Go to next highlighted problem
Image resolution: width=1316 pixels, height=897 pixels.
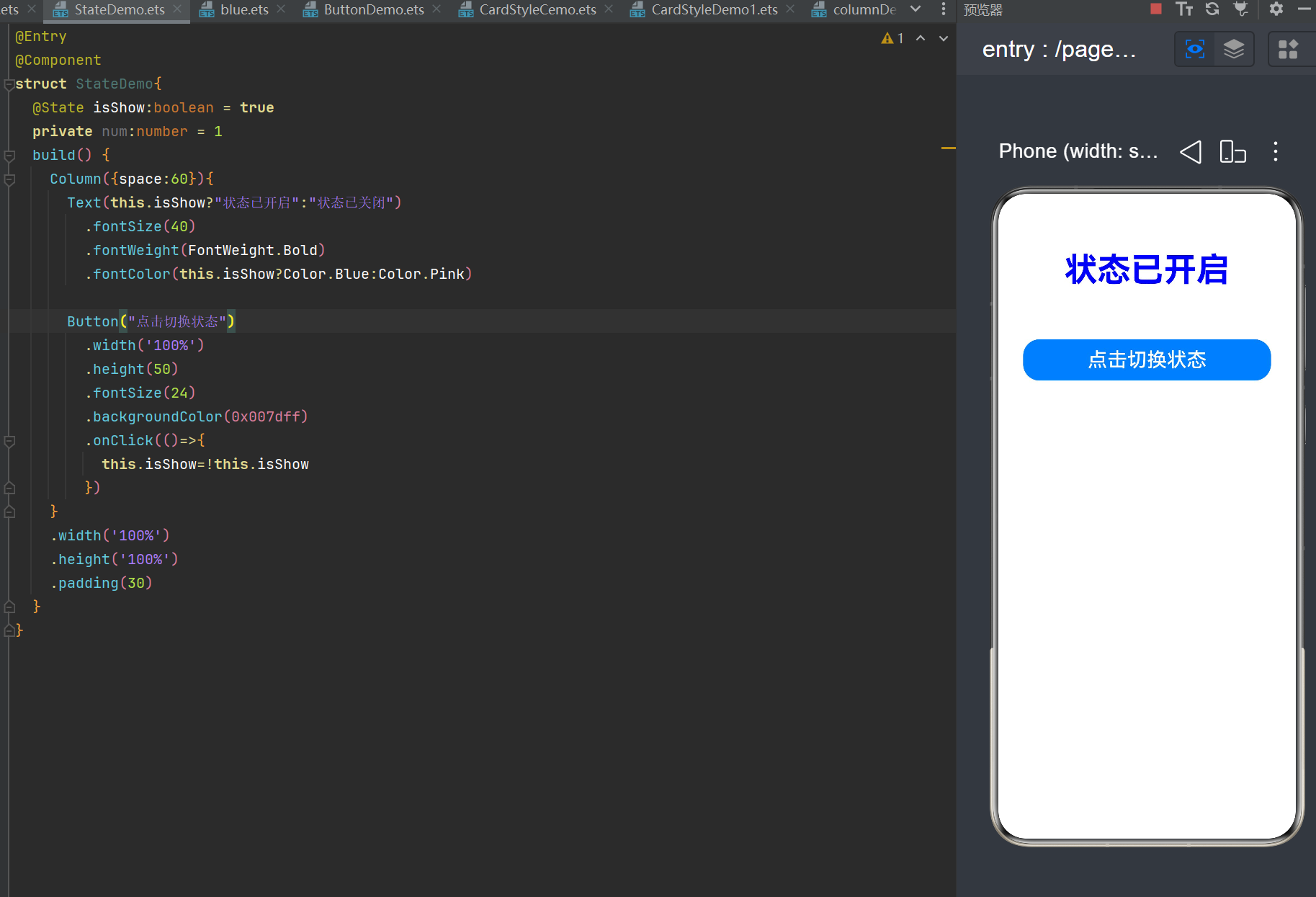pyautogui.click(x=944, y=38)
